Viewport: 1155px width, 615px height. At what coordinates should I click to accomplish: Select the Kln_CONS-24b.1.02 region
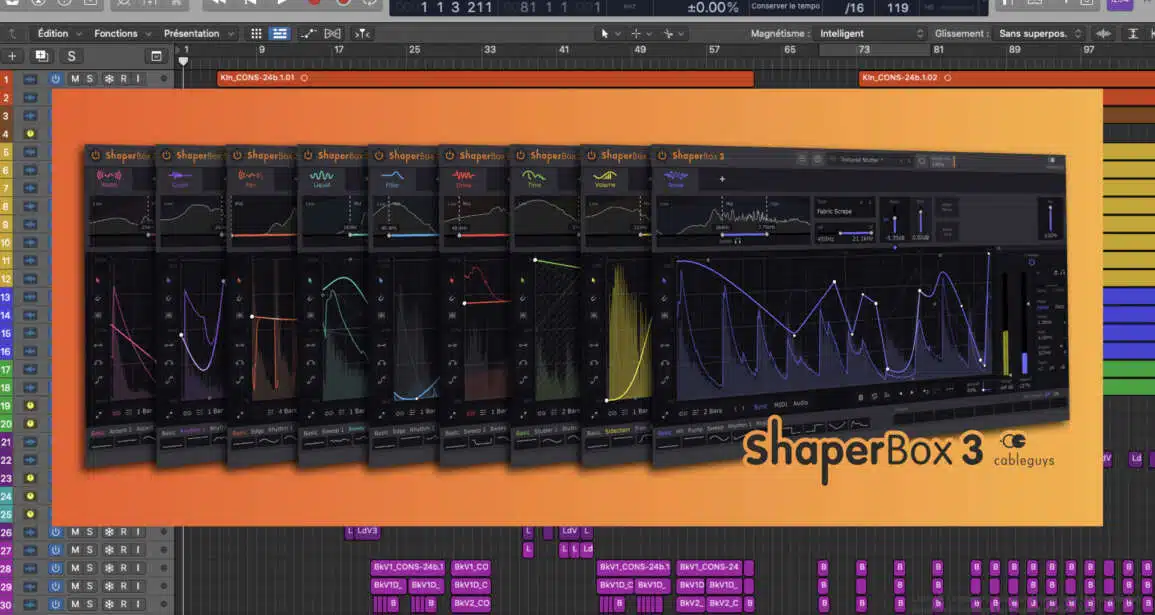[x=1007, y=78]
